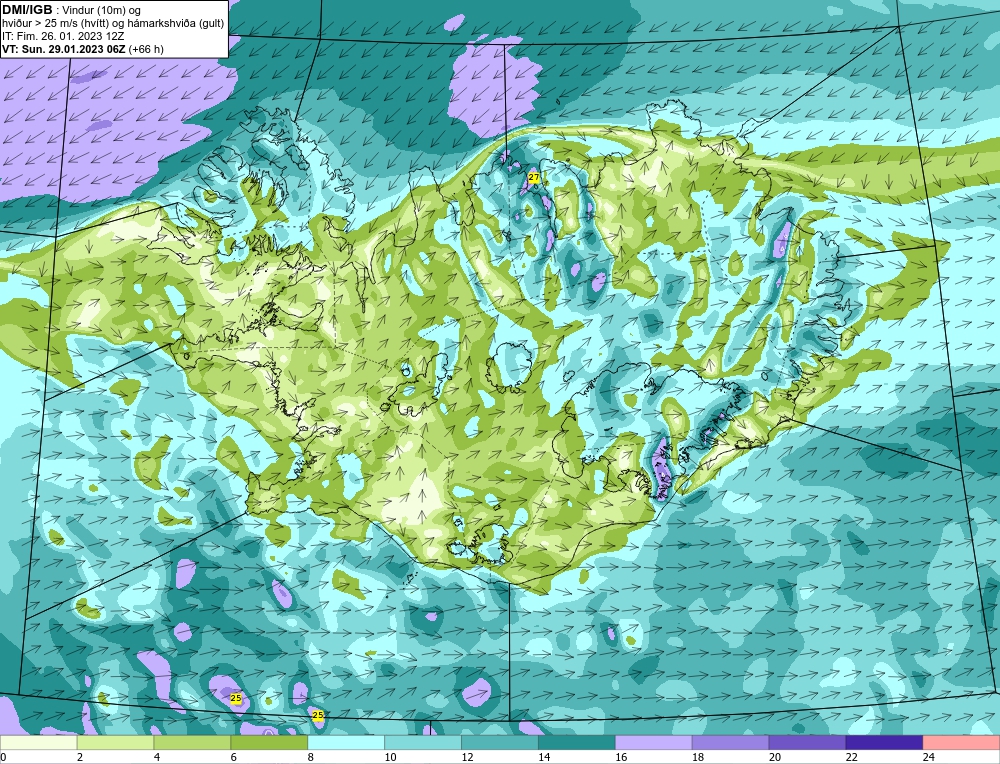The image size is (1000, 764).
Task: Click the legend scale label '6'
Action: tap(233, 758)
